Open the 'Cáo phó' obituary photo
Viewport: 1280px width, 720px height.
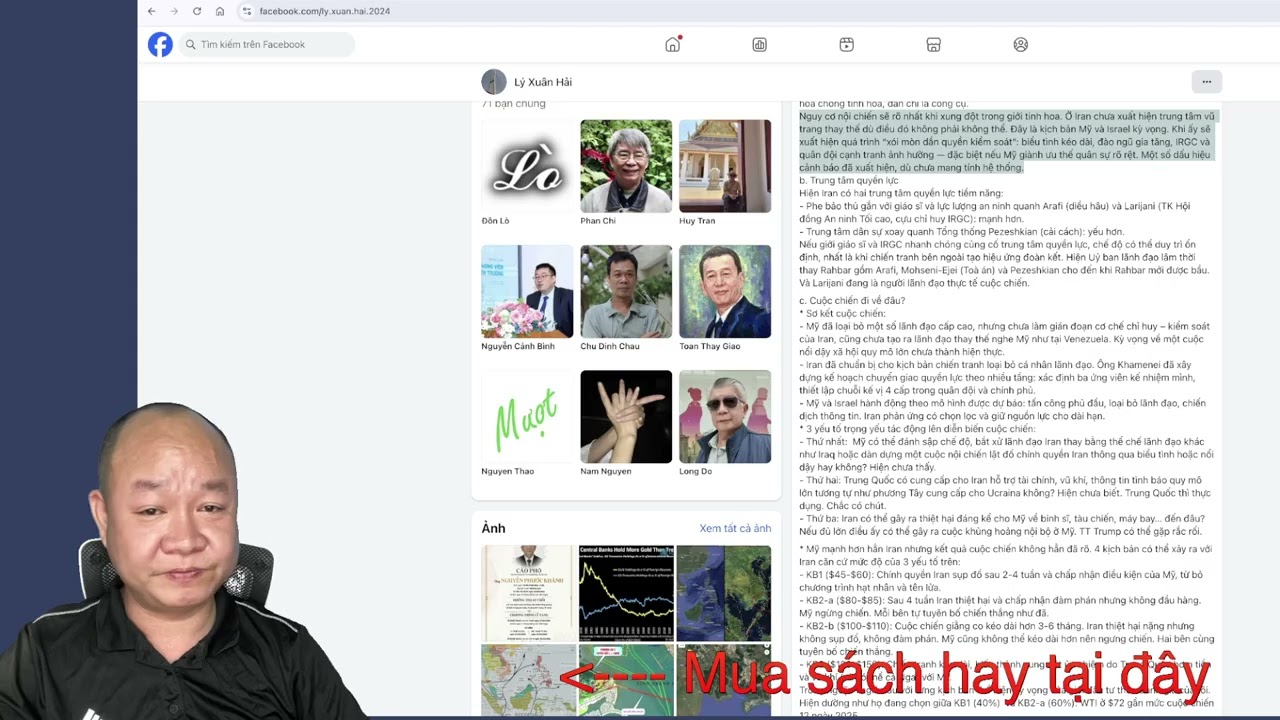[527, 593]
